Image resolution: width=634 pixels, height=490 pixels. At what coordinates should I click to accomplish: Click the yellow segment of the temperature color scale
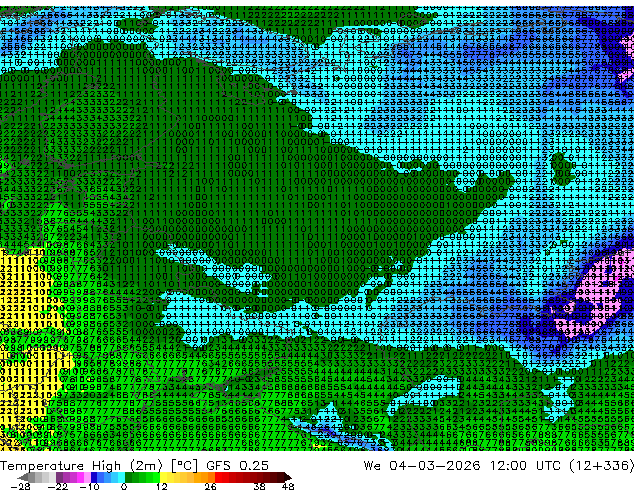(x=163, y=477)
